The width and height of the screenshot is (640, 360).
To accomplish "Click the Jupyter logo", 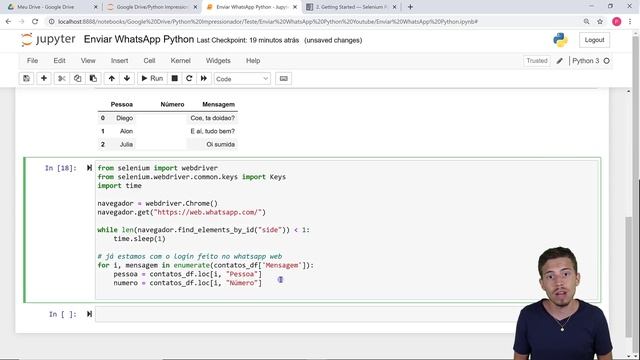I will tap(48, 40).
